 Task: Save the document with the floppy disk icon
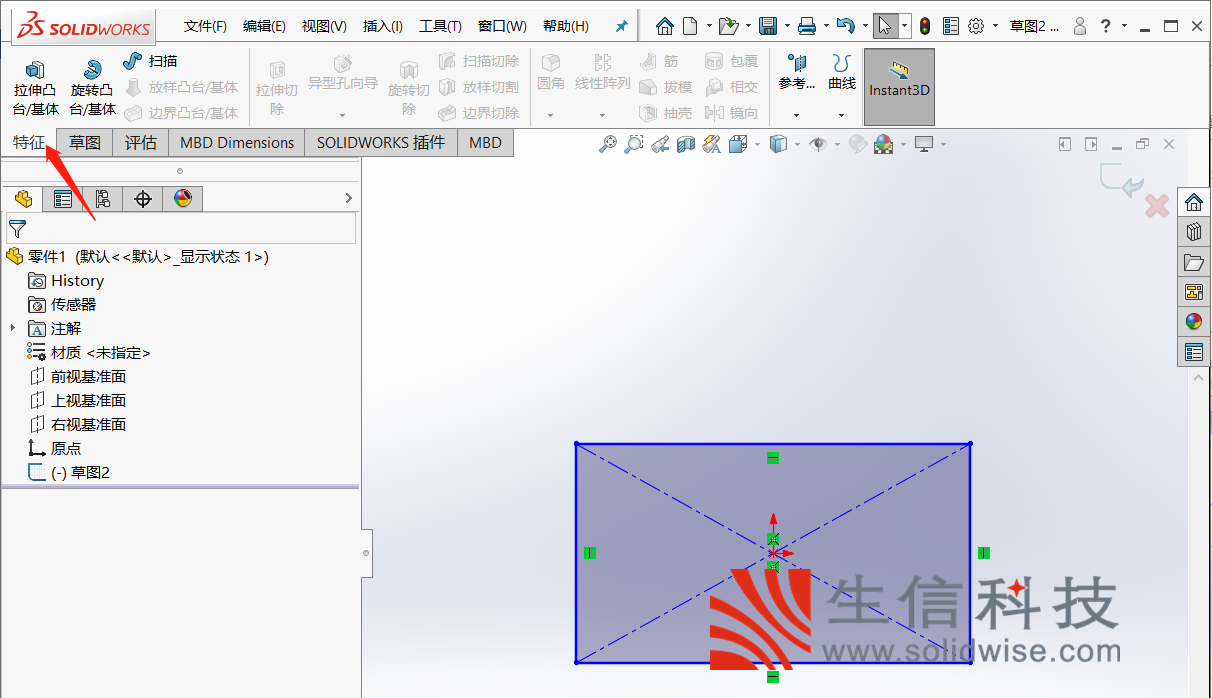(768, 26)
